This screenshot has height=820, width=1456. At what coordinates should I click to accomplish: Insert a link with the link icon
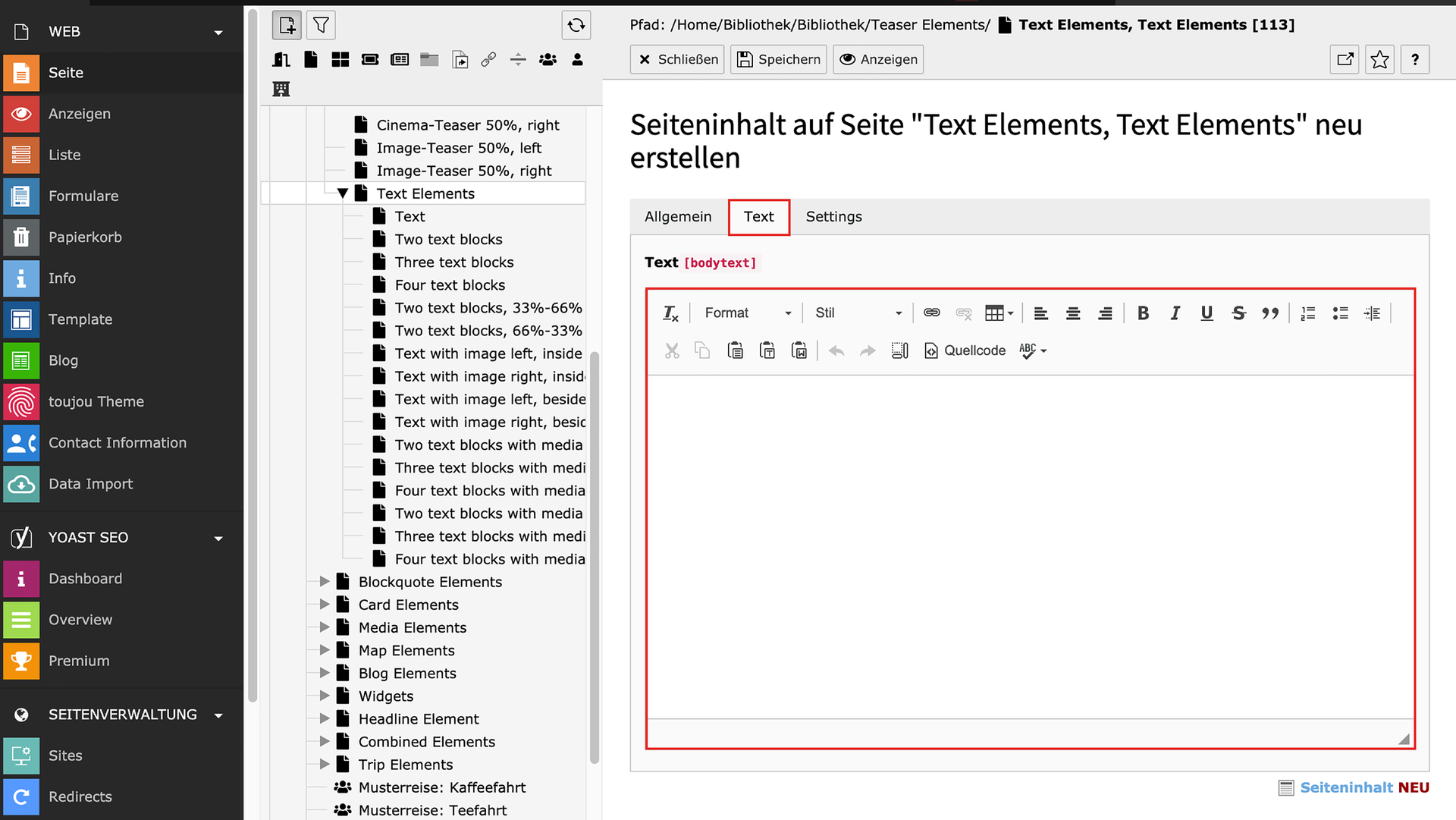coord(931,313)
